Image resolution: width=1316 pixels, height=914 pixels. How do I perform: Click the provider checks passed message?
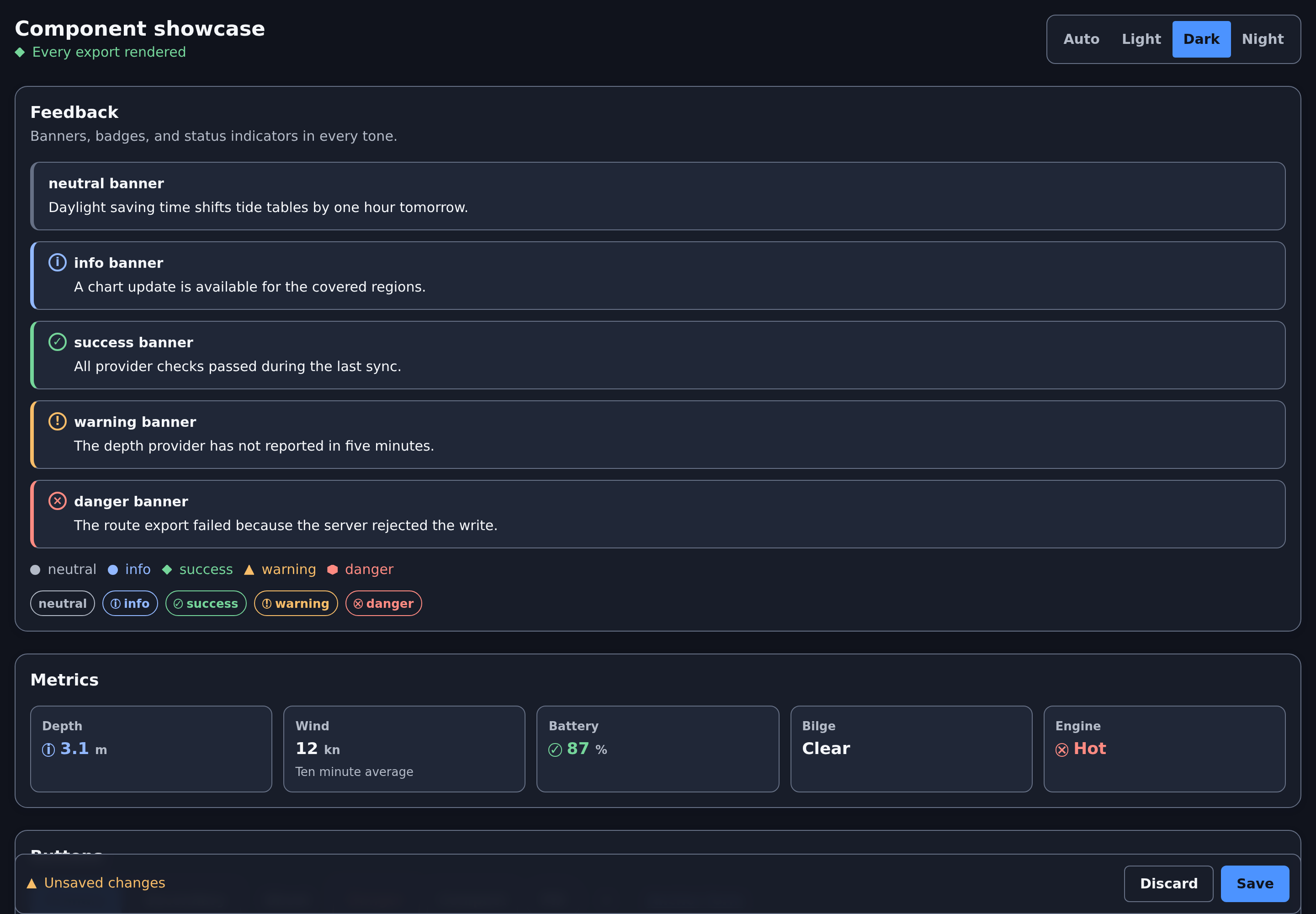tap(238, 367)
